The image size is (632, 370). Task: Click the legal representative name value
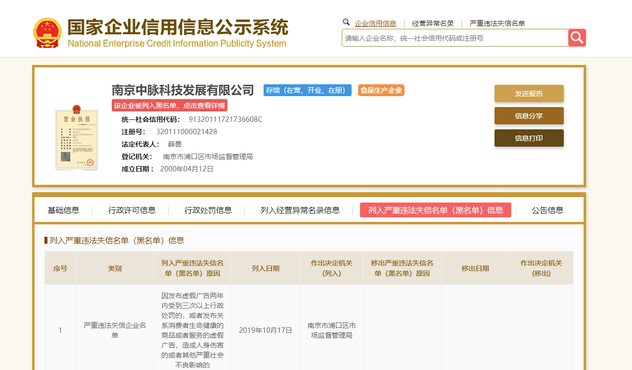[175, 144]
